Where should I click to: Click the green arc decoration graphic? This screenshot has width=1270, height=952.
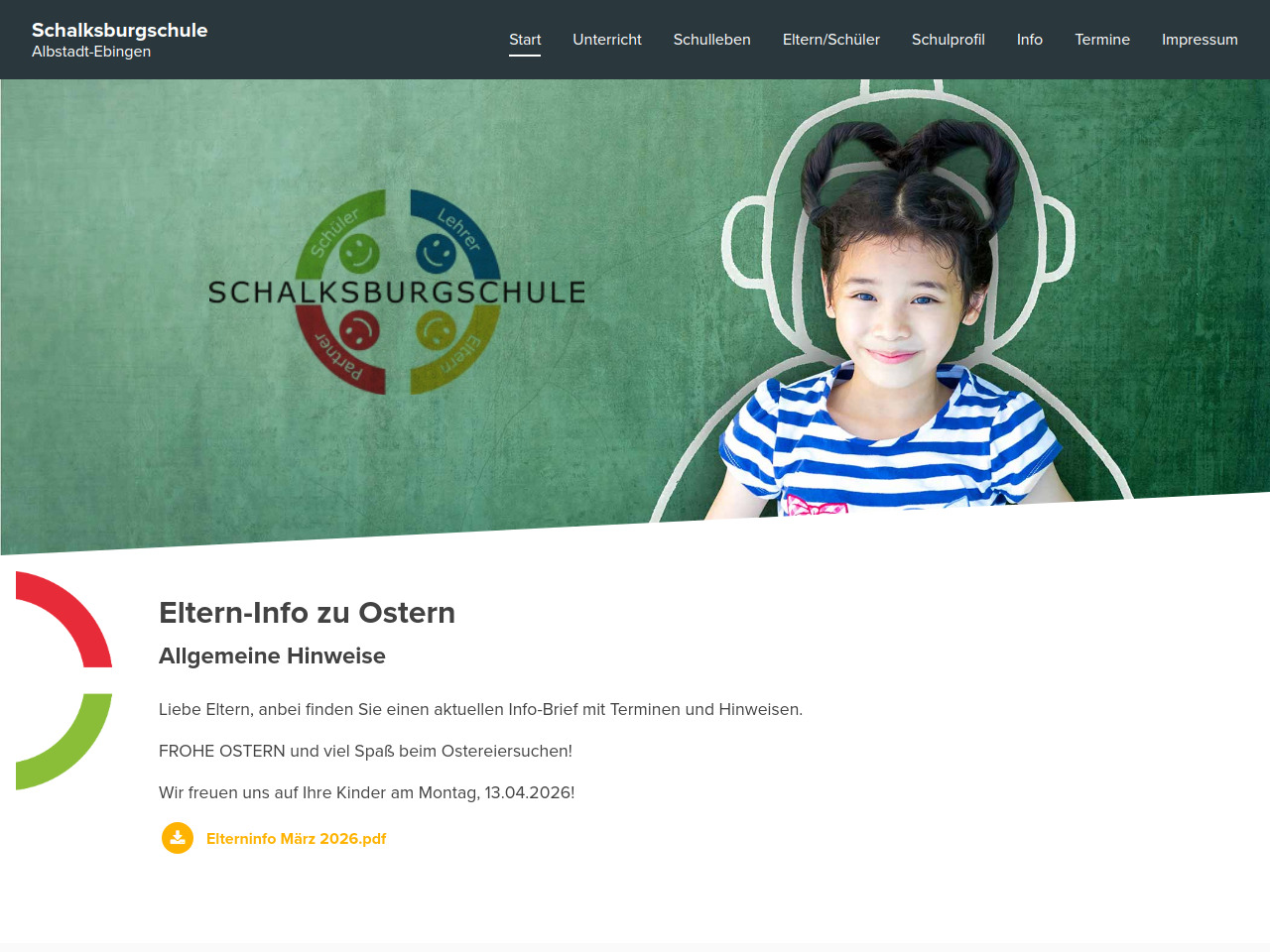[63, 742]
